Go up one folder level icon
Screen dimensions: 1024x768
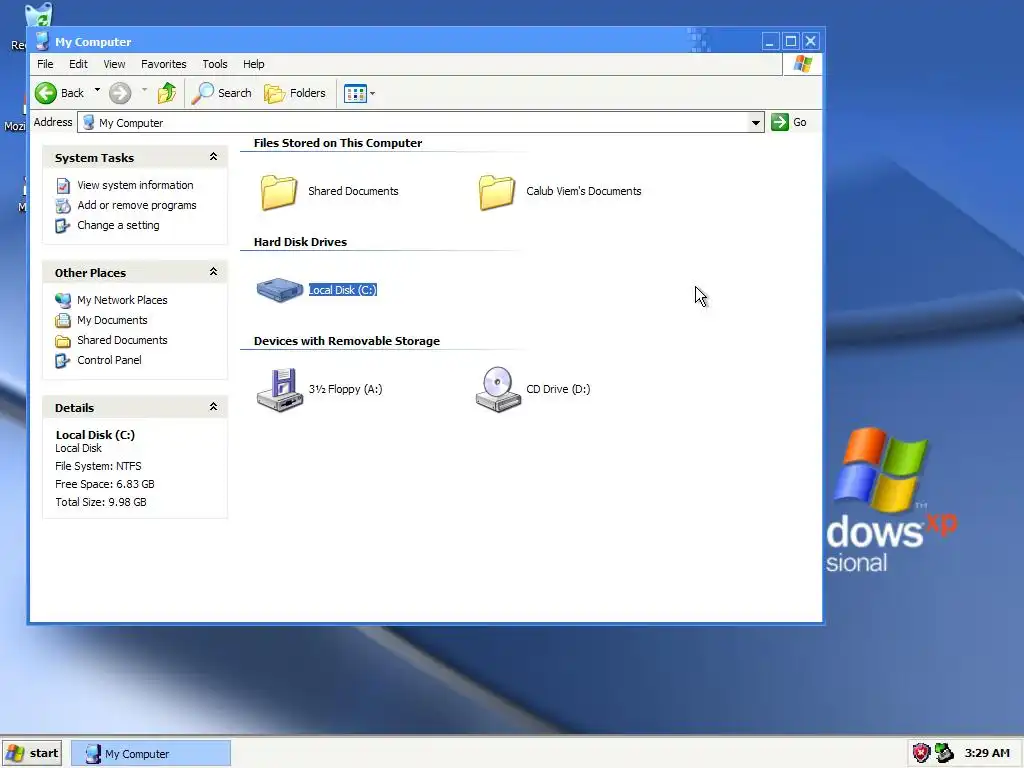click(x=167, y=93)
